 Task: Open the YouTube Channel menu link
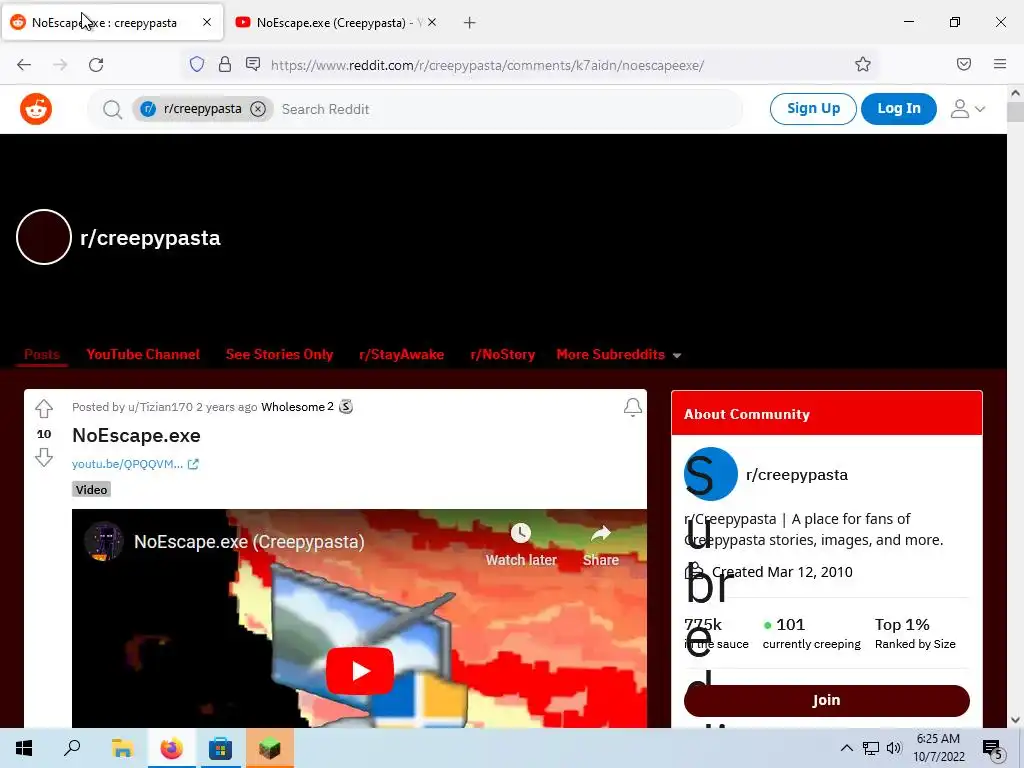pyautogui.click(x=143, y=355)
